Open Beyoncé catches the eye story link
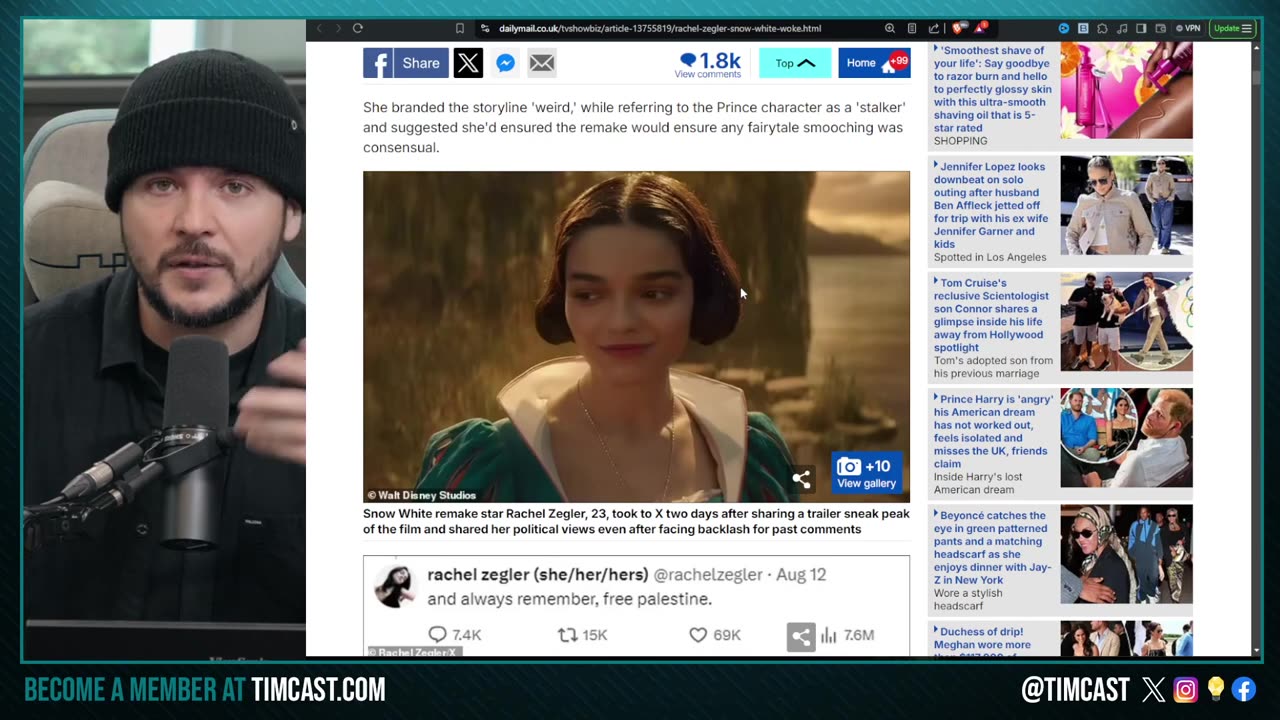Image resolution: width=1280 pixels, height=720 pixels. pos(992,547)
